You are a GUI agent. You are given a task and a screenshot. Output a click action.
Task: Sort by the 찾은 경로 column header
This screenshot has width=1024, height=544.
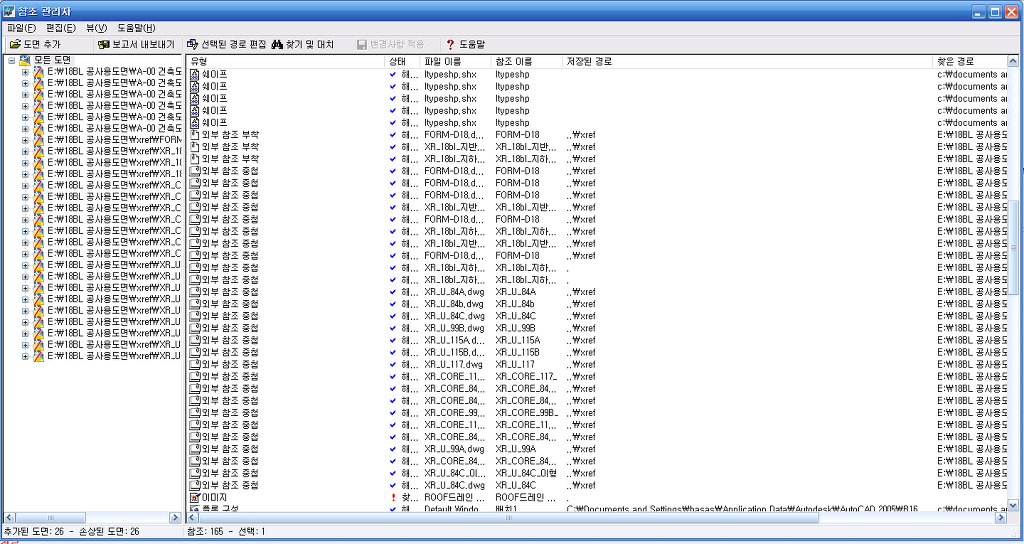click(x=970, y=61)
